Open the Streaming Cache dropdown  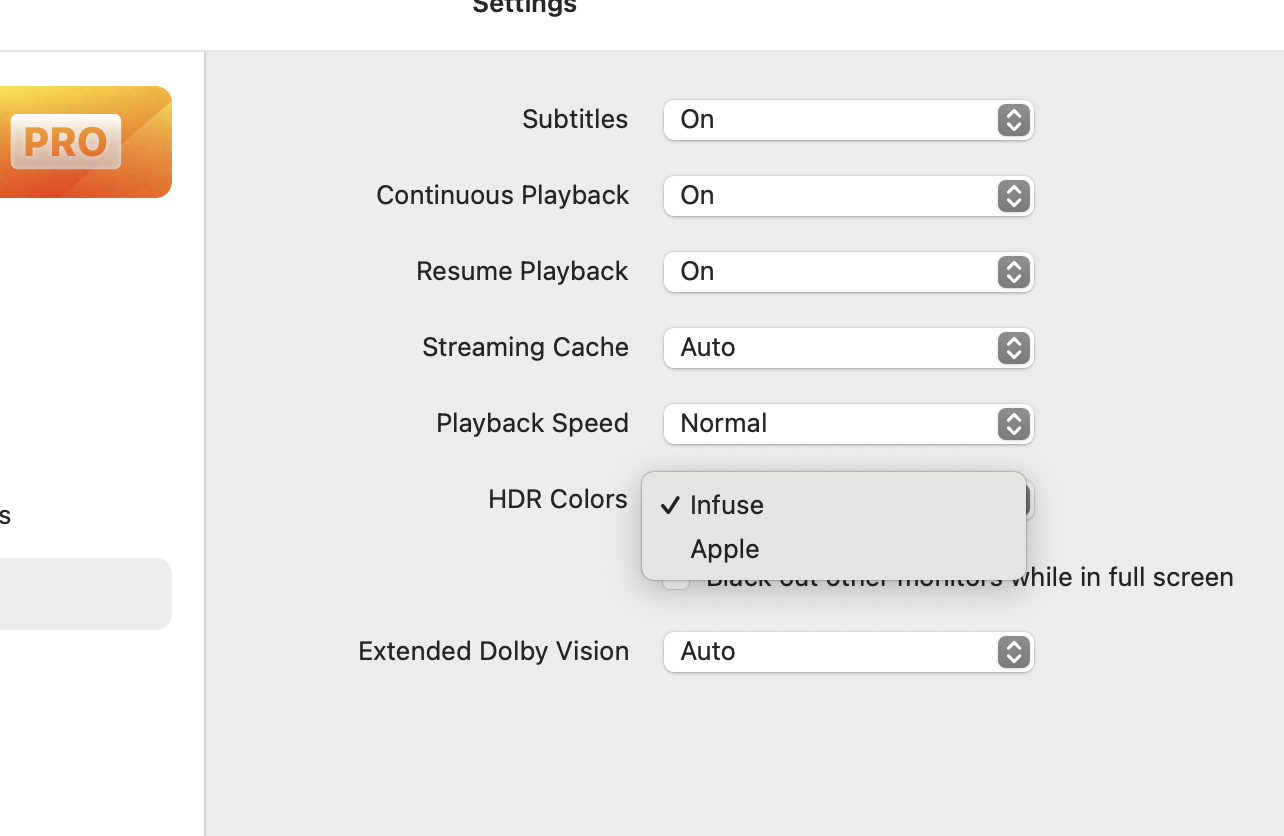pyautogui.click(x=848, y=348)
